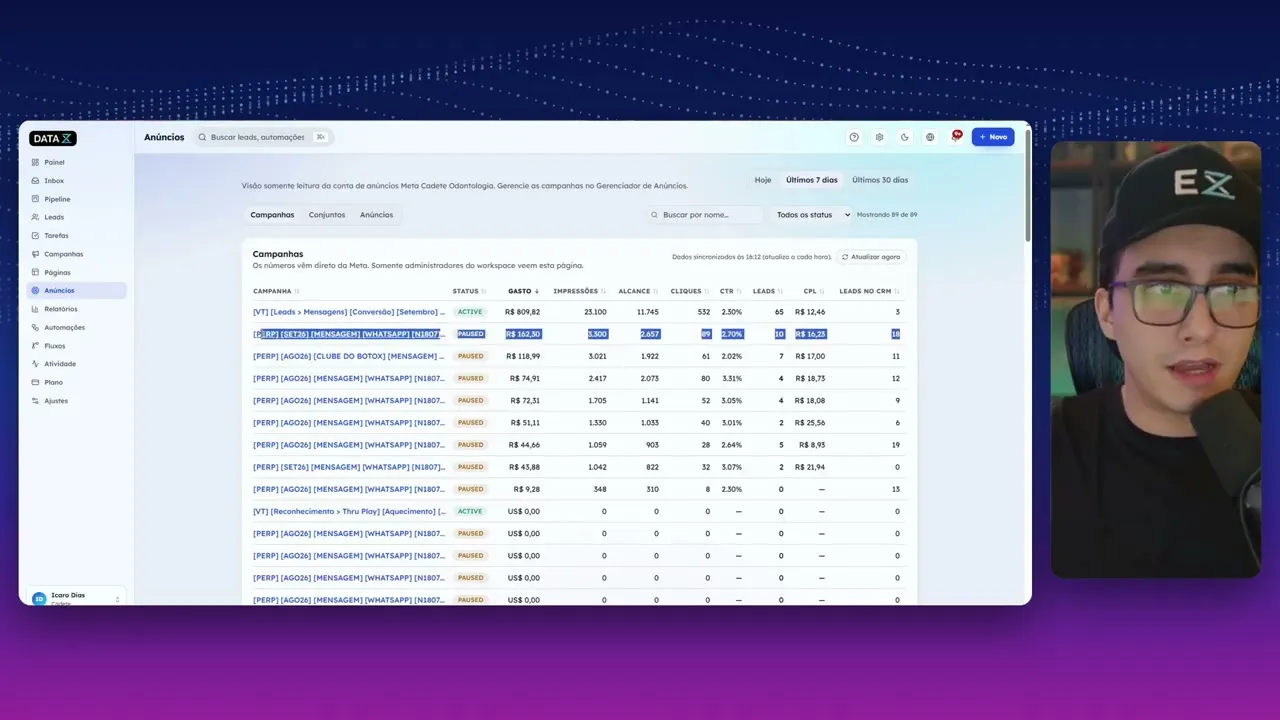Click the blue Novo button
The image size is (1280, 720).
(993, 137)
